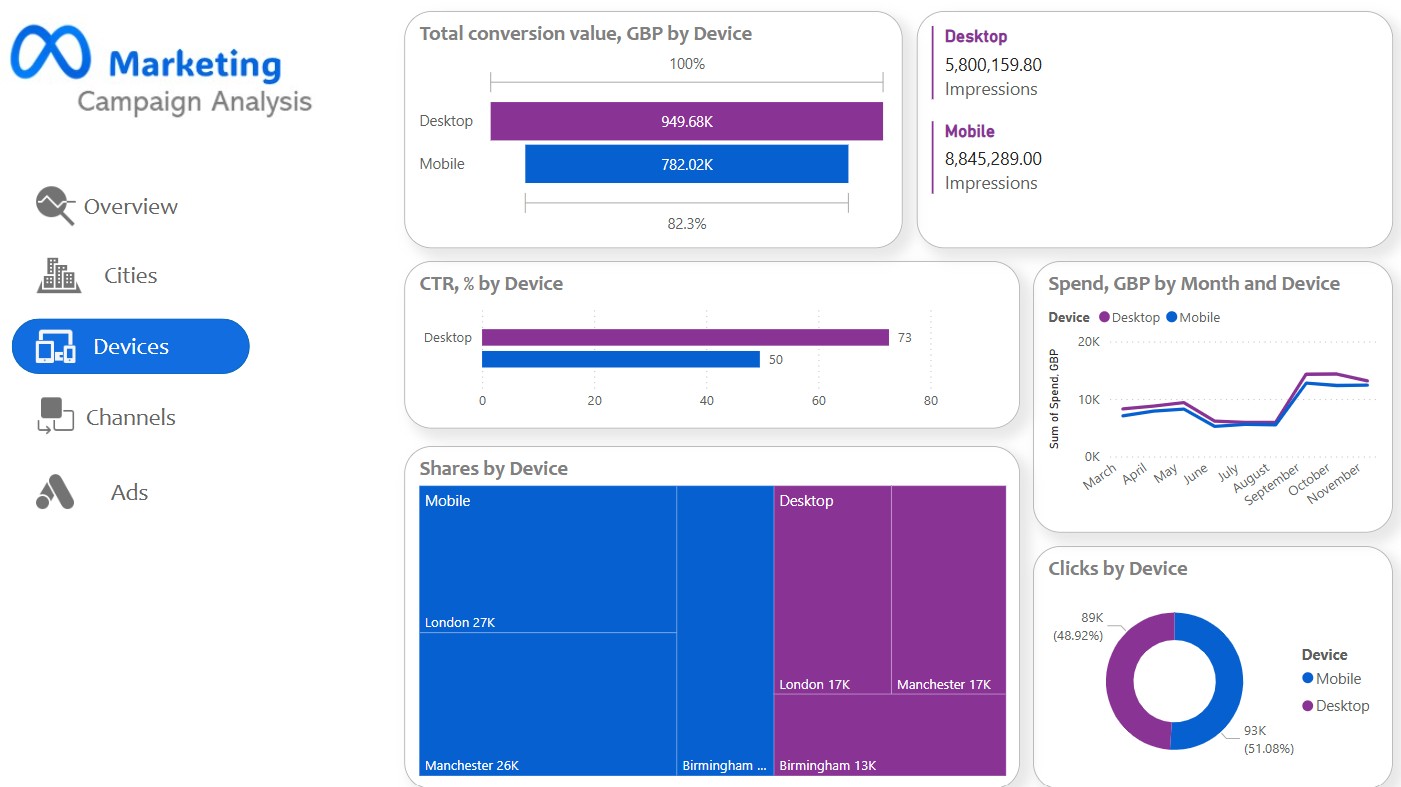
Task: Open the Overview page
Action: click(x=130, y=207)
